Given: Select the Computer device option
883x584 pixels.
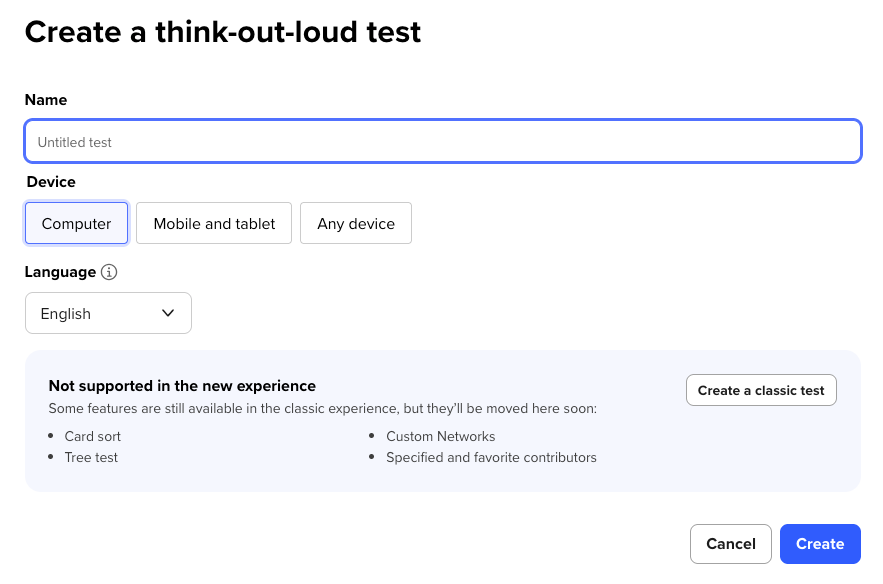Looking at the screenshot, I should coord(76,223).
